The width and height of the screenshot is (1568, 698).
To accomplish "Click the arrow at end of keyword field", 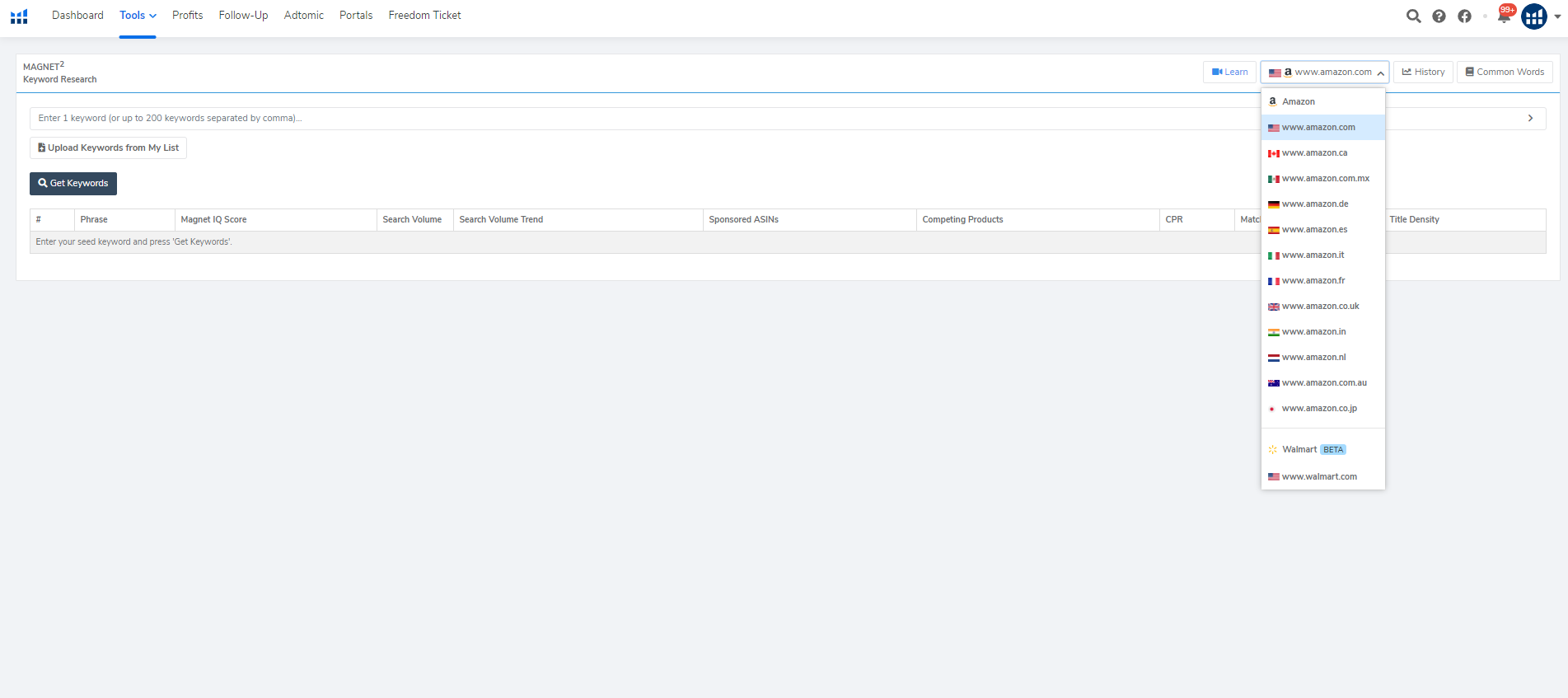I will (1530, 118).
